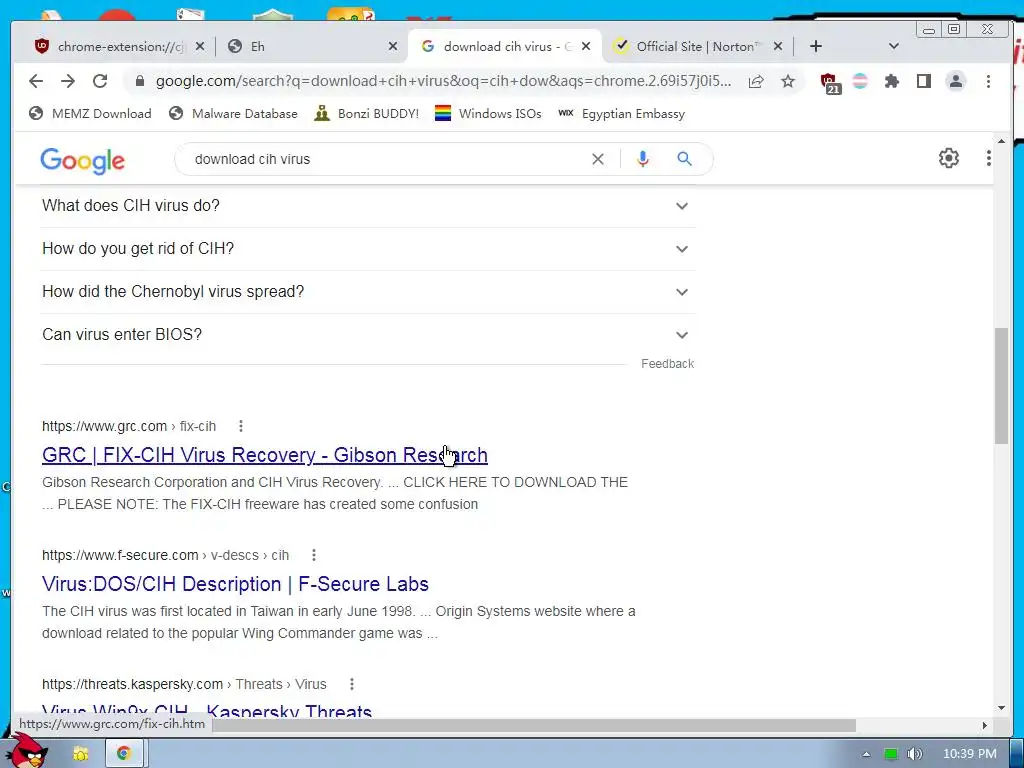Click the horizontal scrollbar right arrow

[x=984, y=725]
